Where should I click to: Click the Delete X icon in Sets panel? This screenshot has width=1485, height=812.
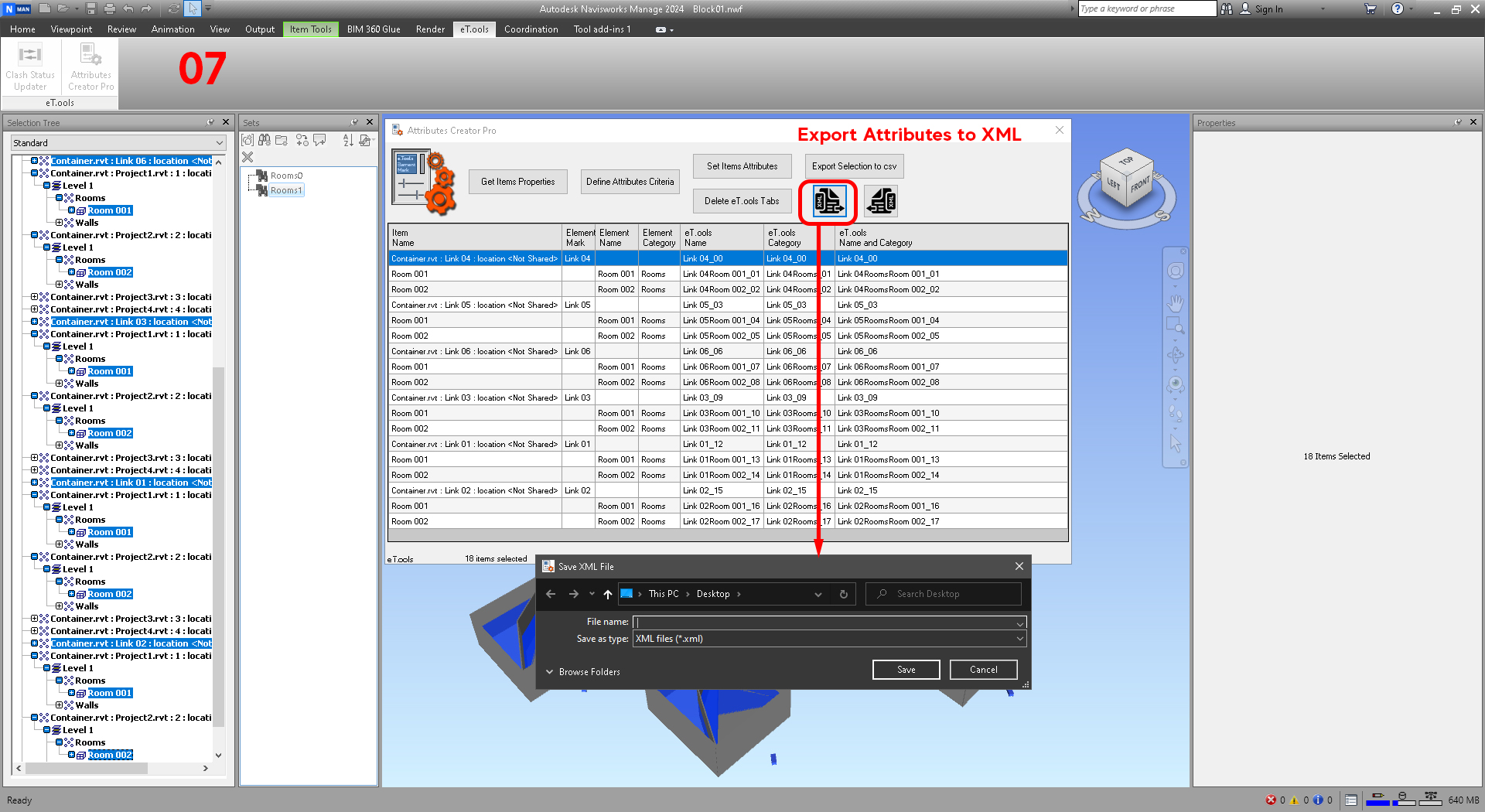pyautogui.click(x=247, y=157)
